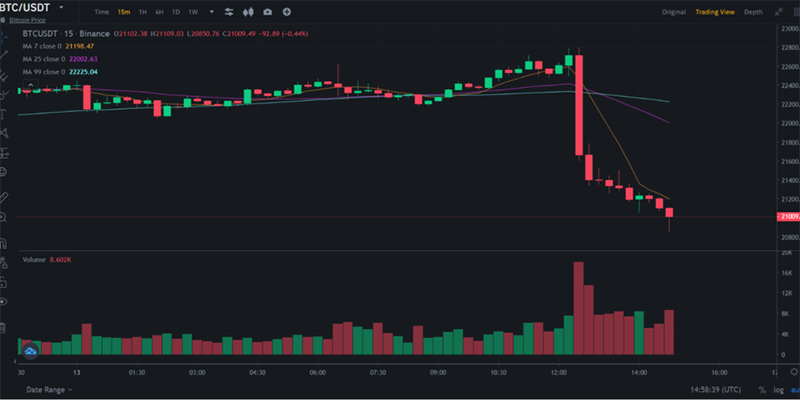The height and width of the screenshot is (400, 800).
Task: Select the Text tool in left sidebar
Action: click(x=5, y=113)
